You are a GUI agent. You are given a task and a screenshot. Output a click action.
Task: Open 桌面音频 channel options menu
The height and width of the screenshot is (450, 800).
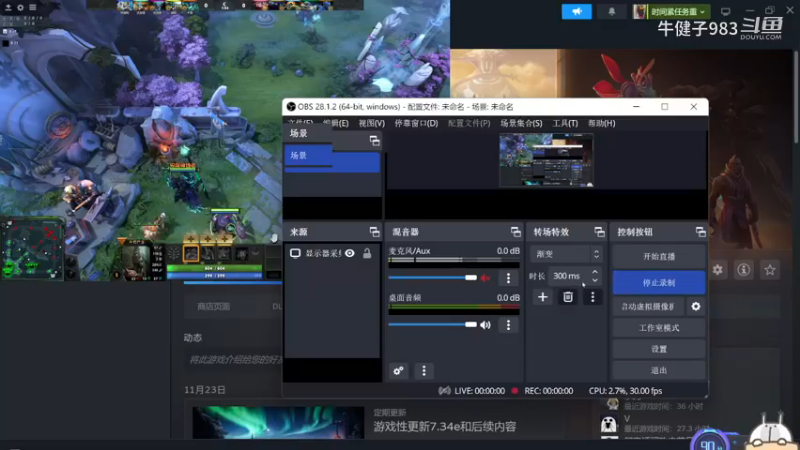coord(508,325)
